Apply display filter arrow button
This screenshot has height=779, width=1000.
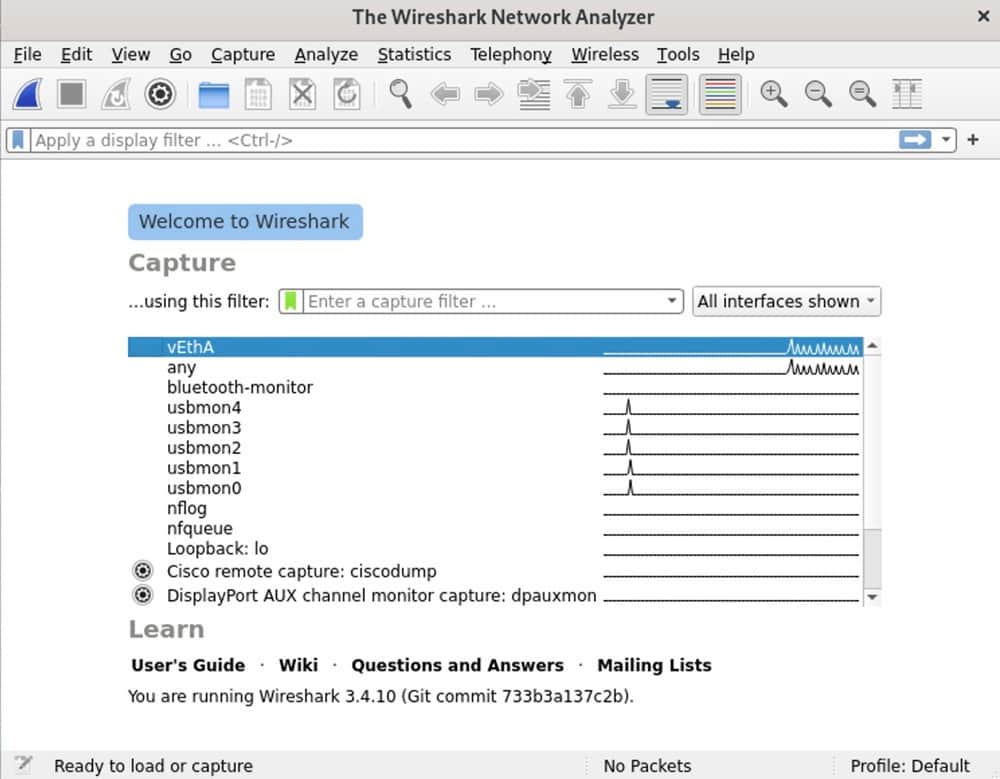(915, 139)
